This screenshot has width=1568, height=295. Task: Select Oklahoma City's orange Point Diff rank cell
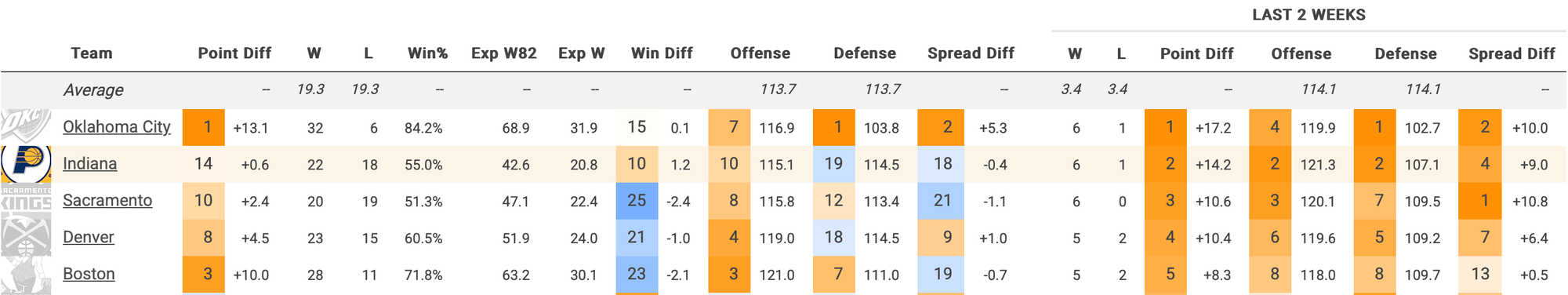204,127
